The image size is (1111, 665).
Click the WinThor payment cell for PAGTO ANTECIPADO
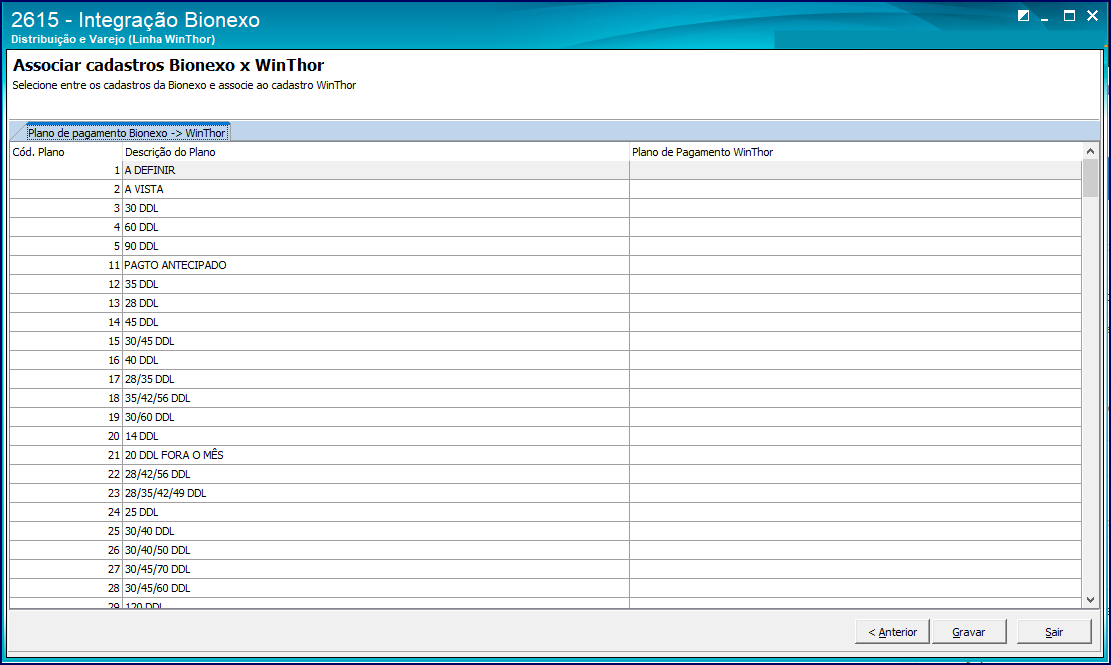[x=855, y=265]
